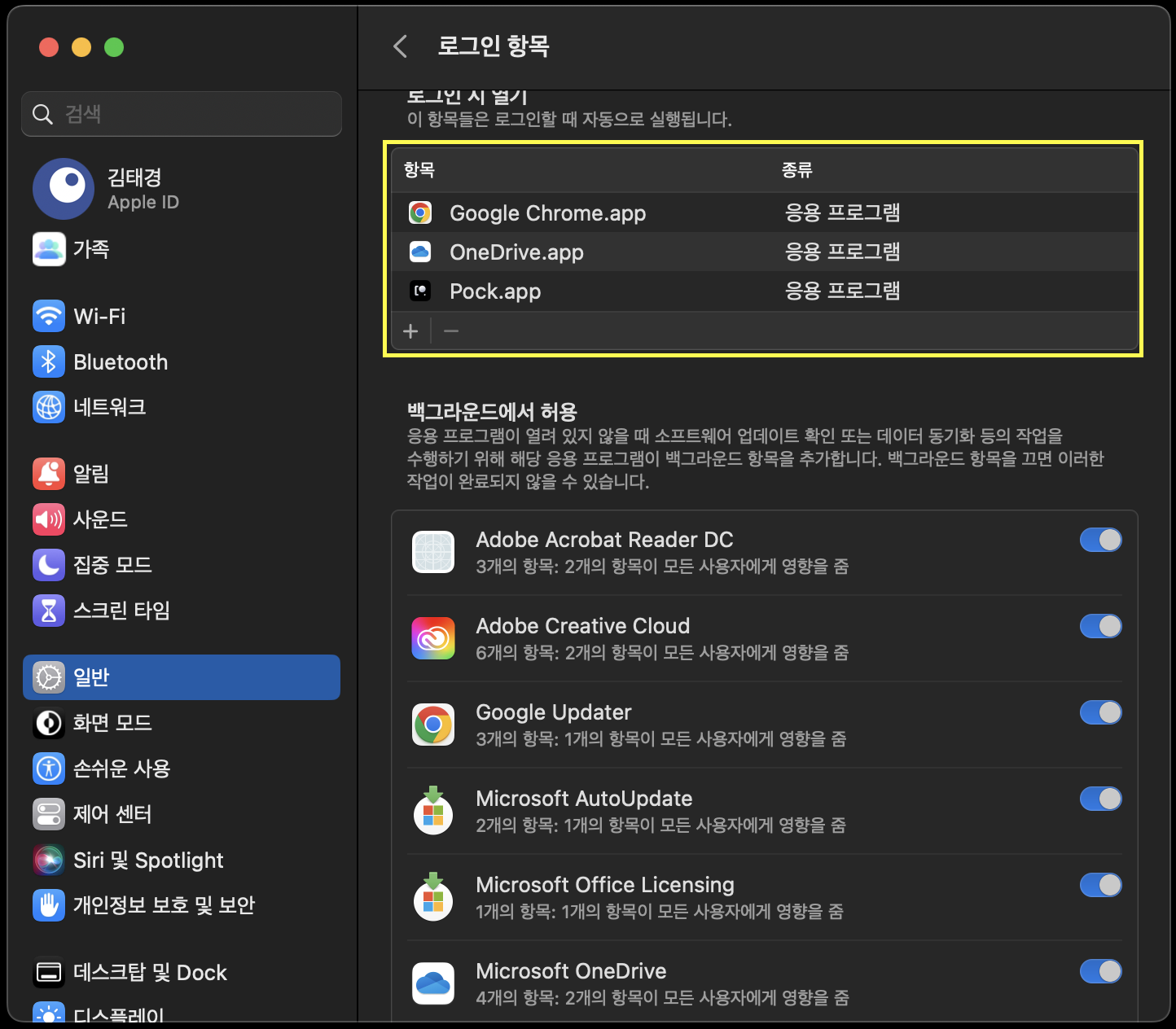
Task: Click the Microsoft AutoUpdate icon
Action: tap(433, 811)
